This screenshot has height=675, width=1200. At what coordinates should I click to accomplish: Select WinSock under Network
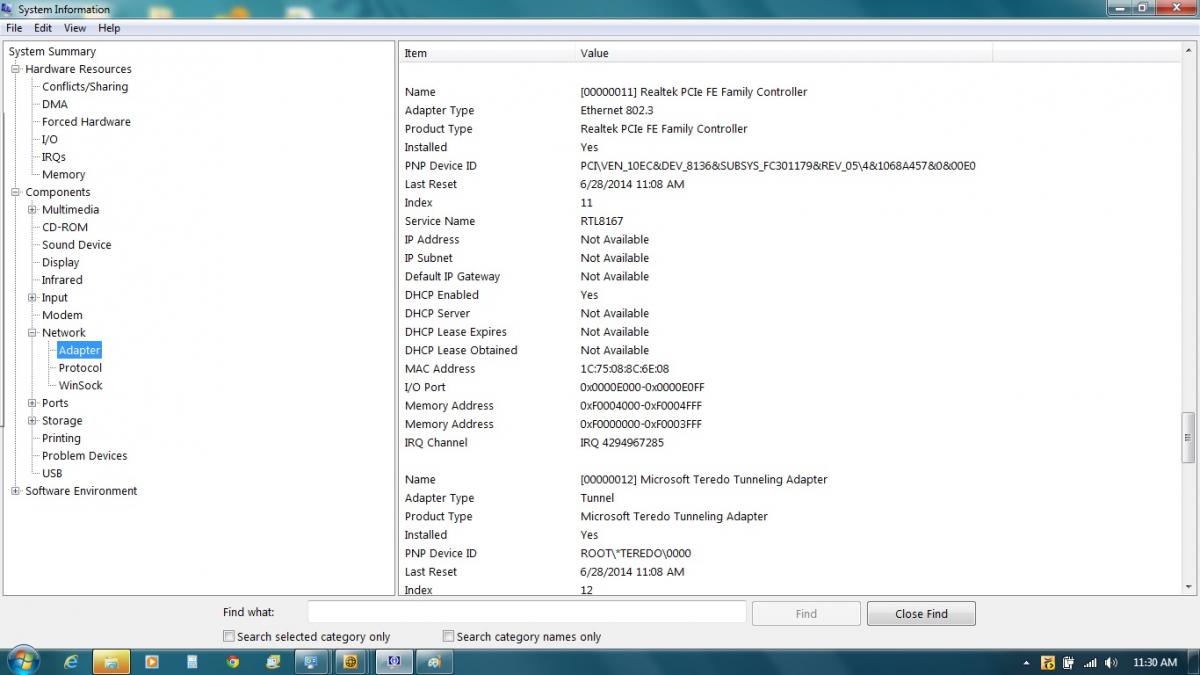(x=80, y=386)
